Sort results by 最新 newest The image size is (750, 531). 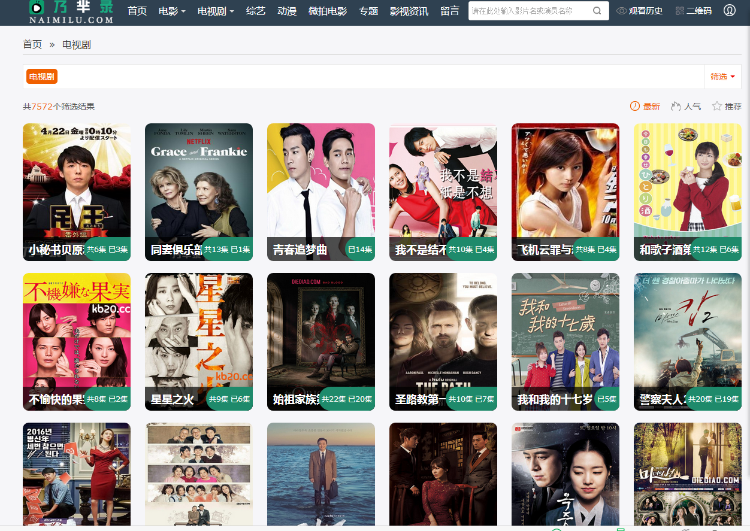645,106
